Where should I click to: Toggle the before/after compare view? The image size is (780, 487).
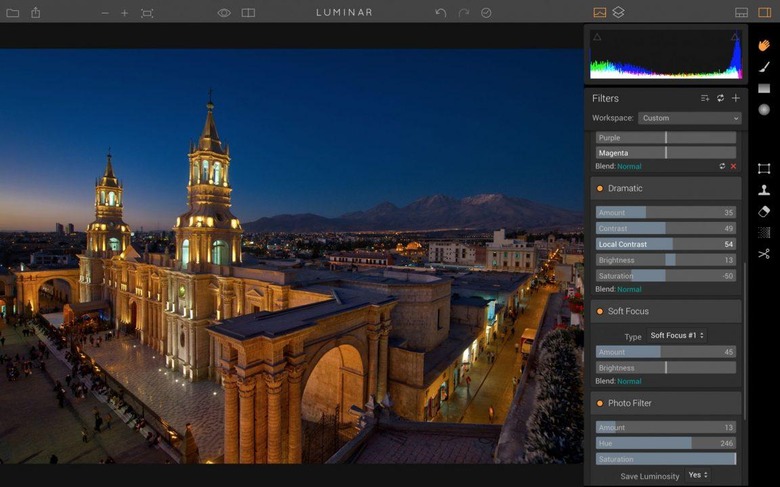coord(248,13)
